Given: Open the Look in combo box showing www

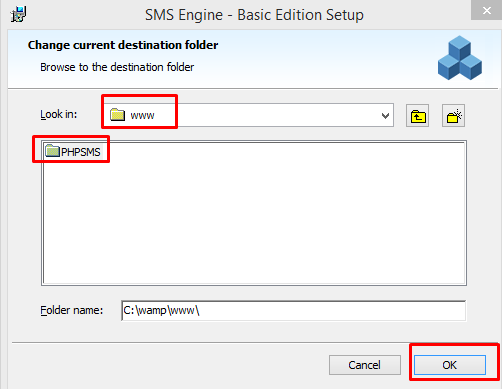Looking at the screenshot, I should 248,115.
